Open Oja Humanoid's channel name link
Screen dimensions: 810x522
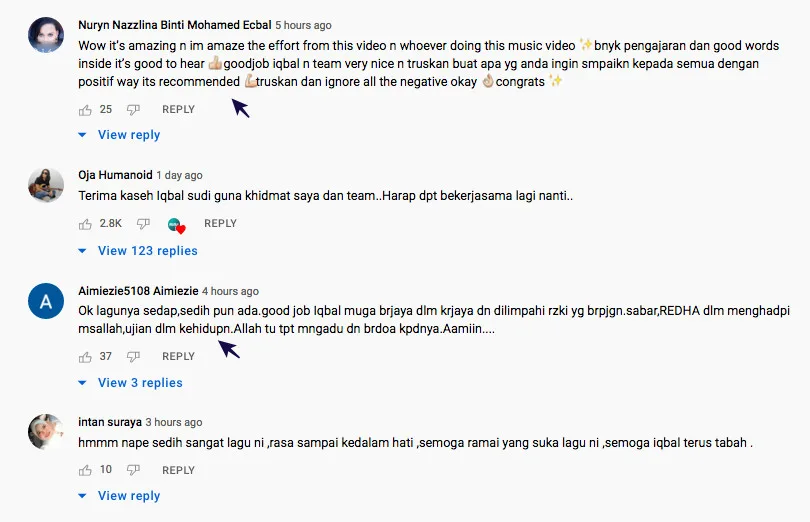click(x=115, y=175)
